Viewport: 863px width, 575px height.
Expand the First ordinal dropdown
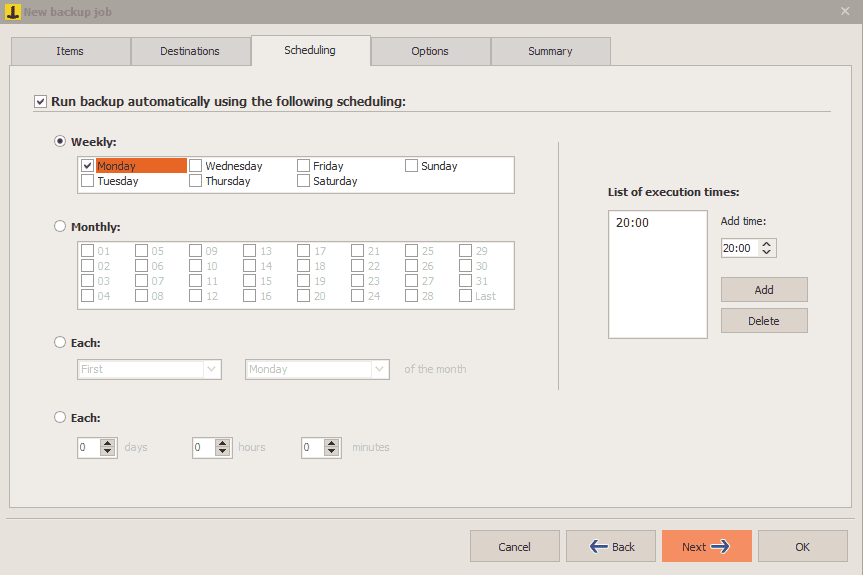click(x=212, y=369)
